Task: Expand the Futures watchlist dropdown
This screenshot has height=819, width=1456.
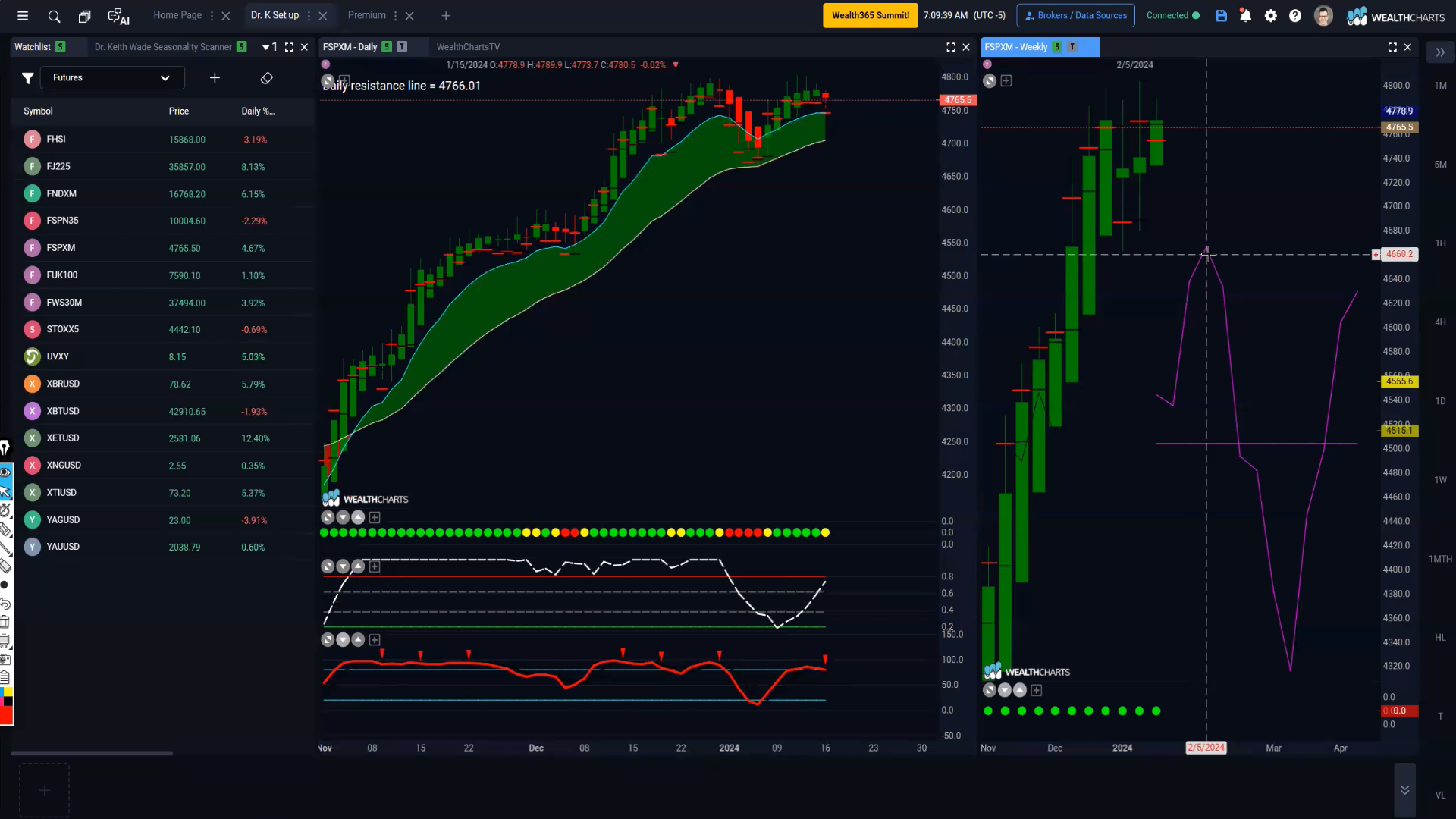Action: (112, 78)
